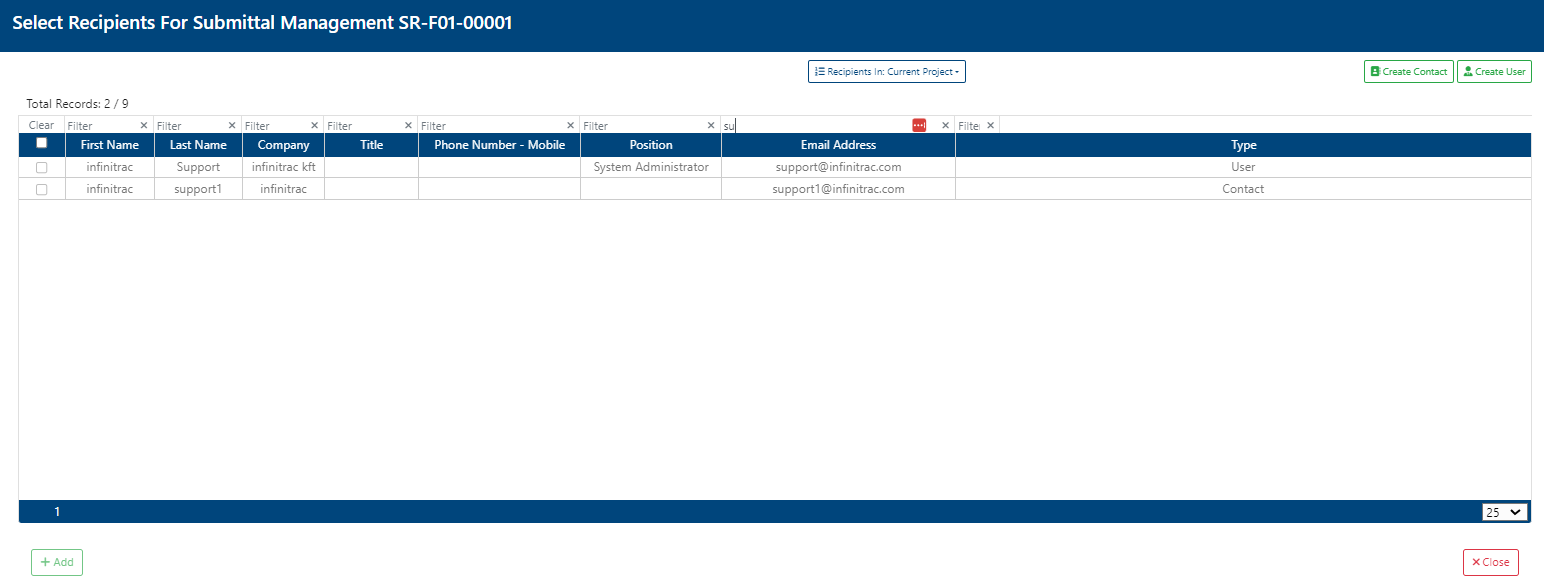
Task: Clear the Company filter with its x icon
Action: (314, 126)
